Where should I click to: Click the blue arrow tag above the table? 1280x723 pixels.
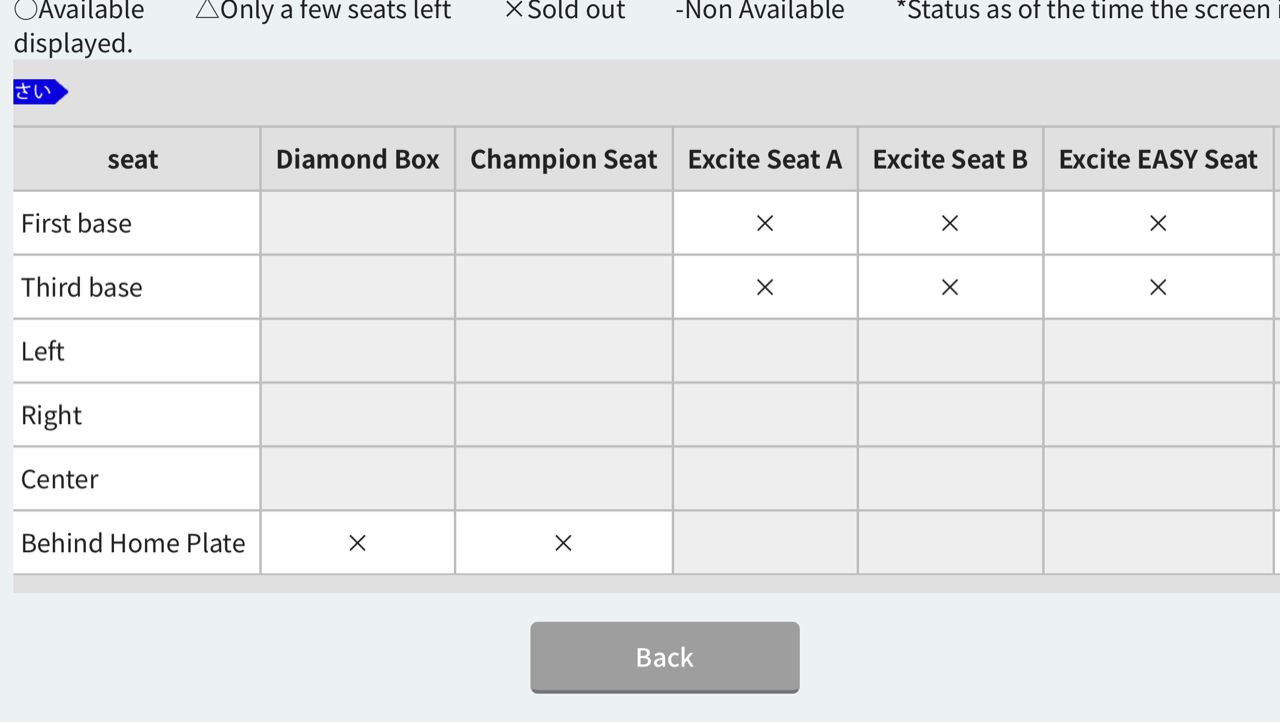40,92
